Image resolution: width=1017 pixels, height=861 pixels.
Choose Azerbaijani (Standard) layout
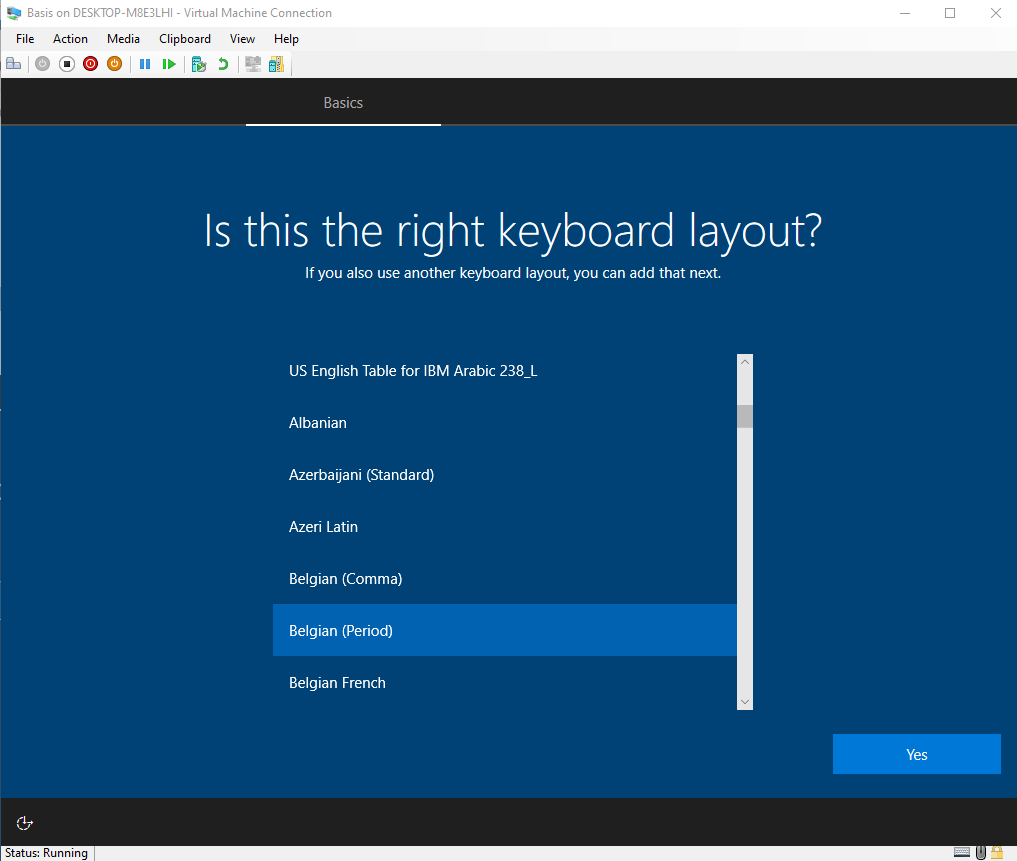click(505, 474)
